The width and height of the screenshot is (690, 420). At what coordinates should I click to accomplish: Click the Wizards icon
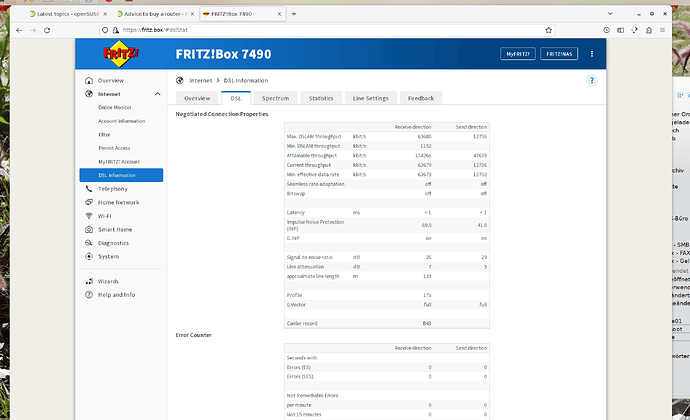[89, 281]
